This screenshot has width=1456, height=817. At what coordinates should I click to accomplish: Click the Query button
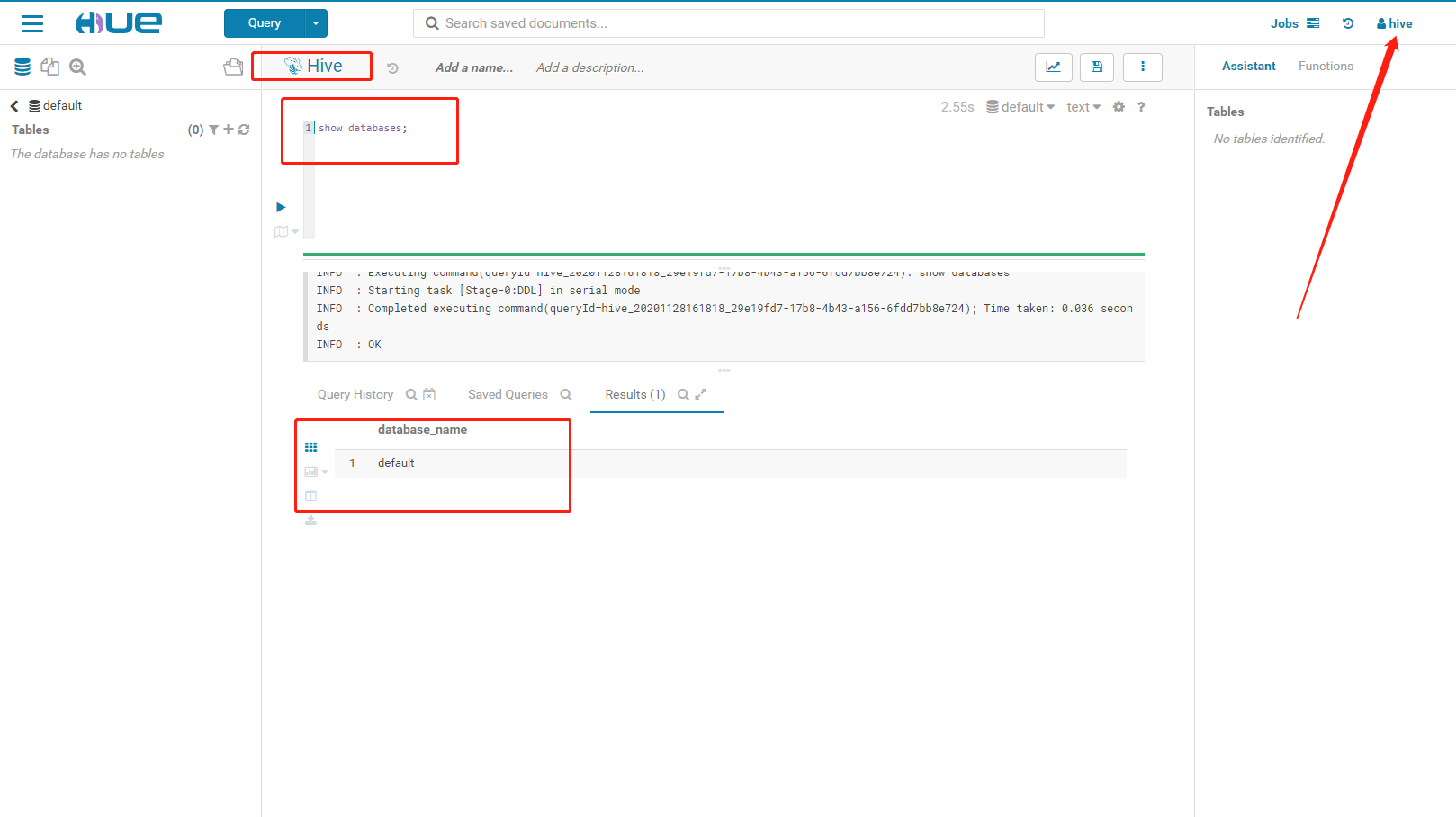coord(265,23)
